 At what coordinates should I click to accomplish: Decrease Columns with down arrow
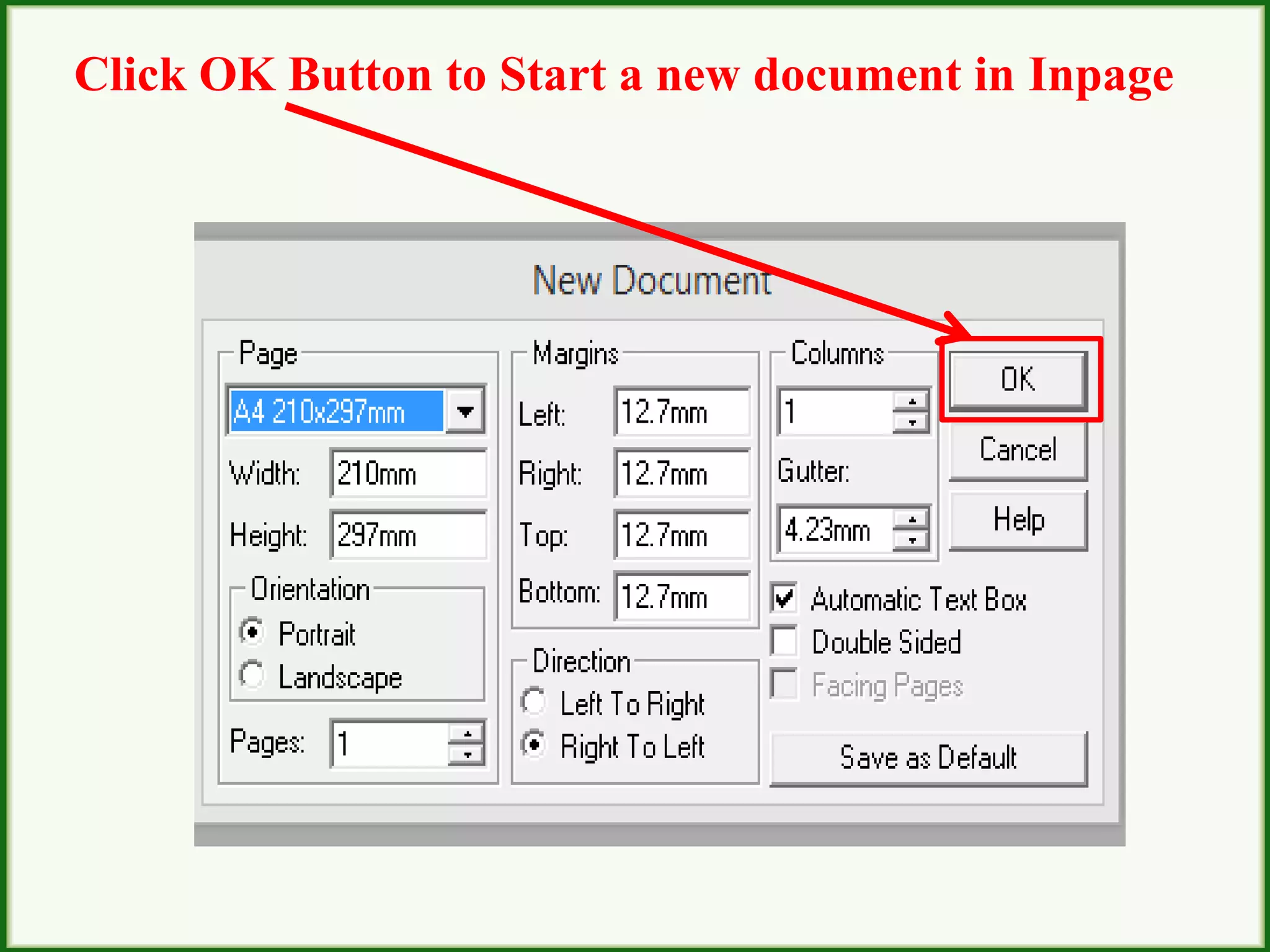[912, 423]
